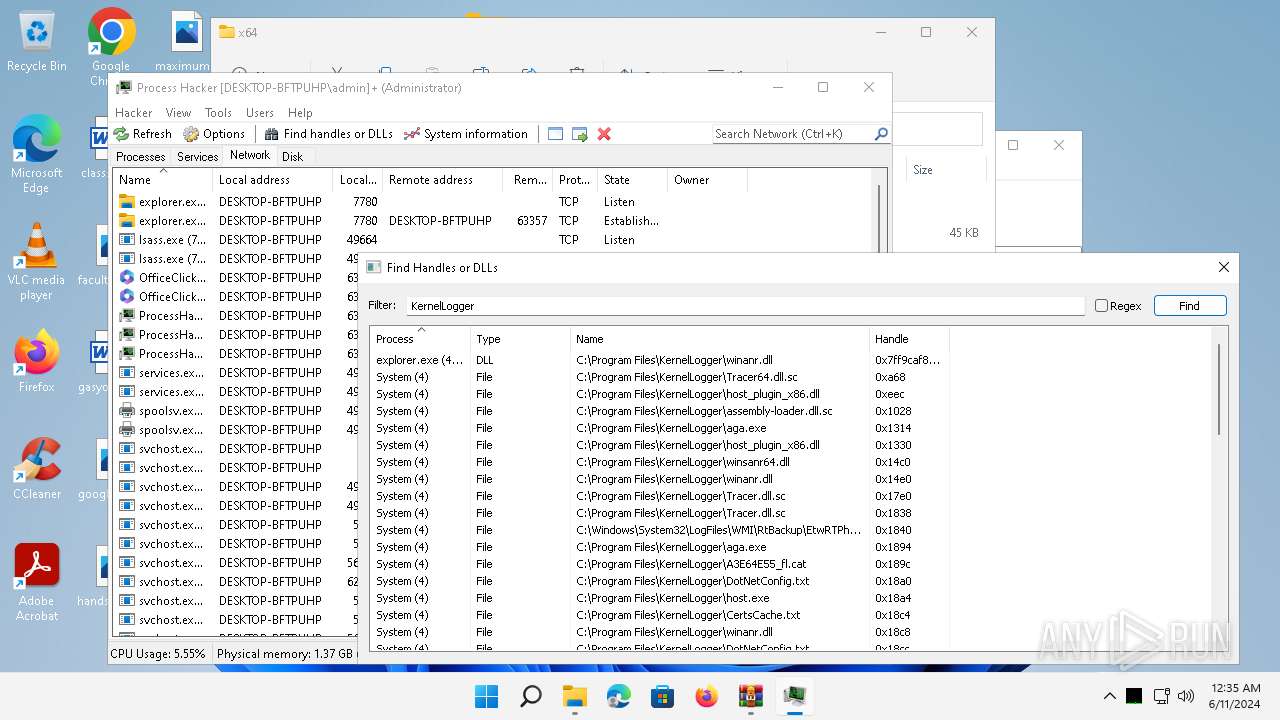Open File Explorer from taskbar
The width and height of the screenshot is (1280, 720).
575,696
